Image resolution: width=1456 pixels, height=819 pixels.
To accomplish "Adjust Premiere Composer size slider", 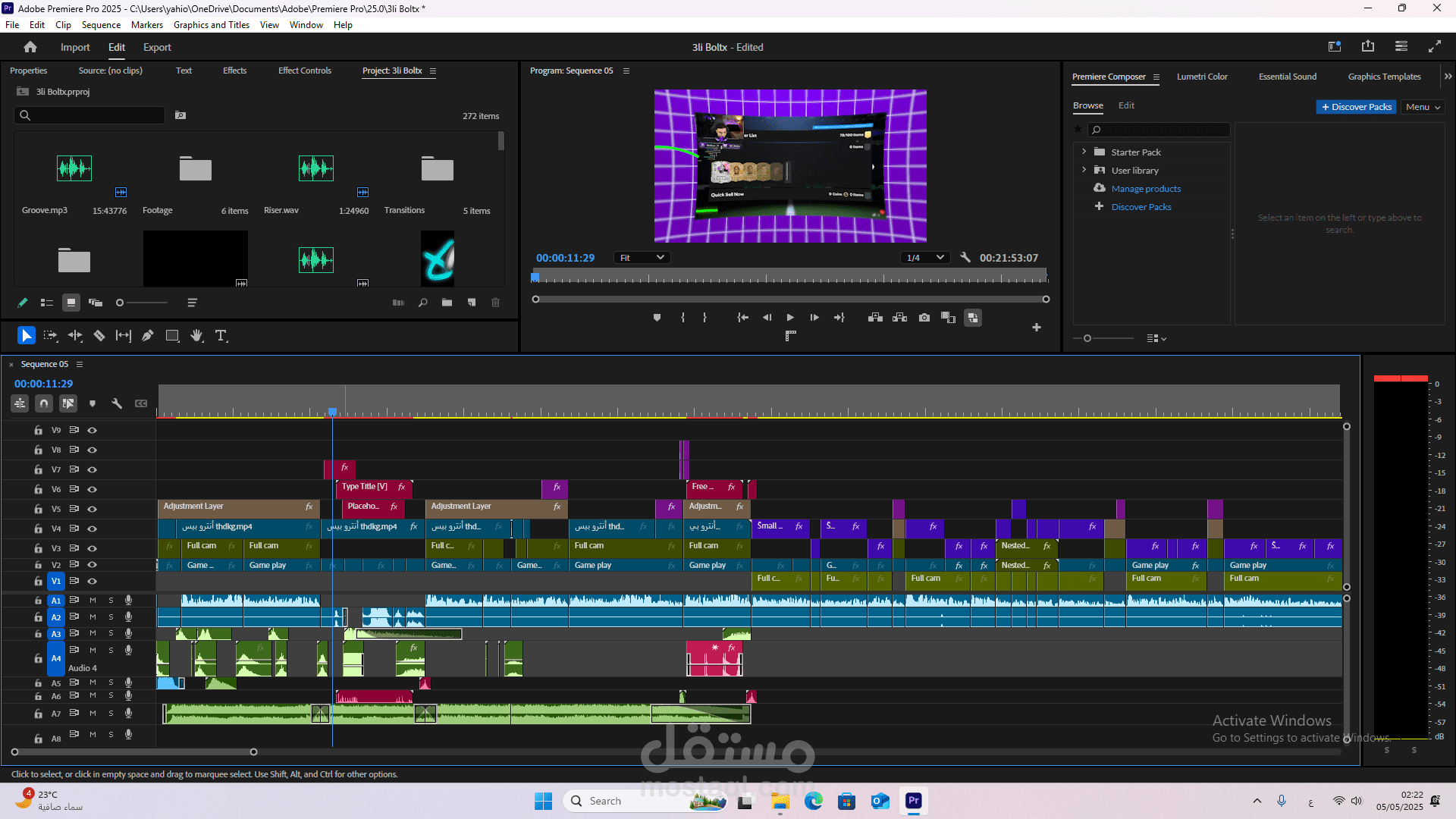I will (1087, 338).
